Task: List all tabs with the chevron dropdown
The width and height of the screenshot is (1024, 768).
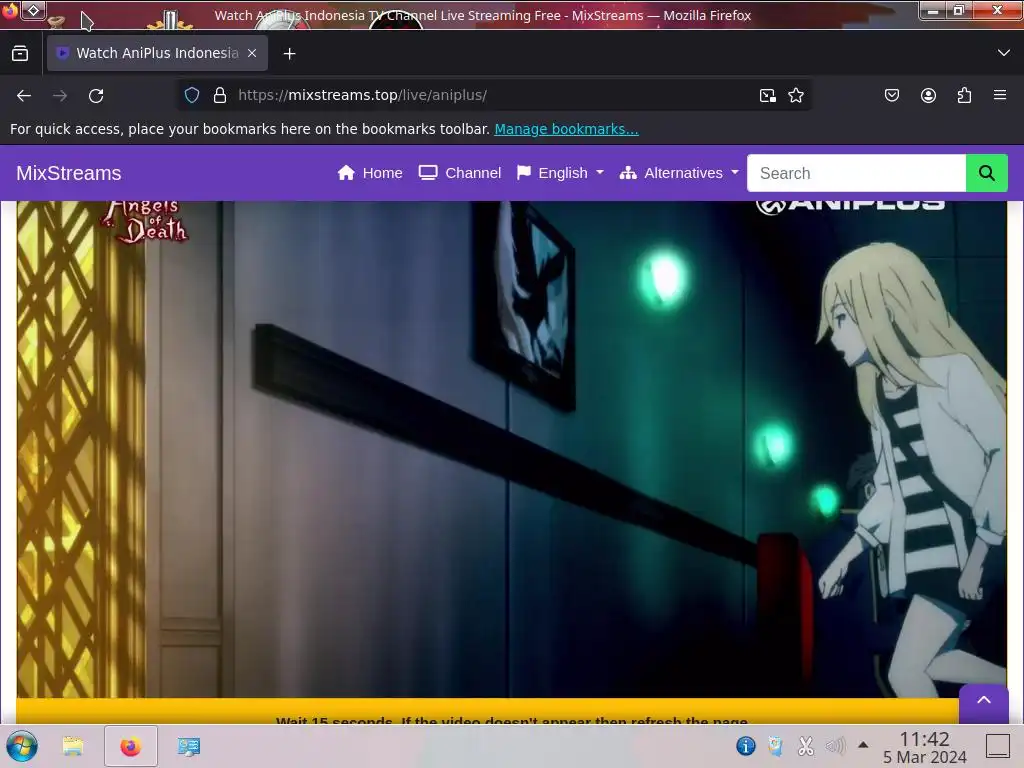Action: pos(1004,53)
